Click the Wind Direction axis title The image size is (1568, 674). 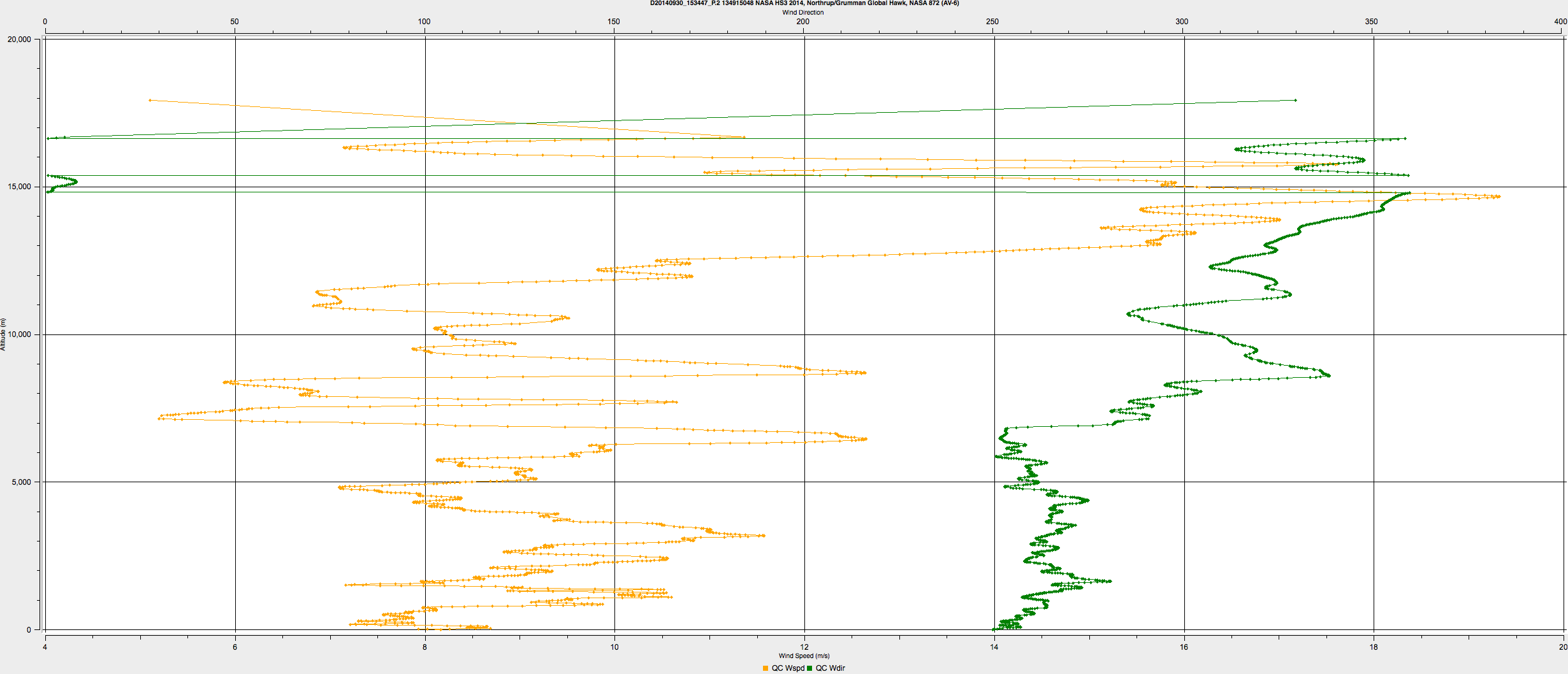[x=803, y=12]
